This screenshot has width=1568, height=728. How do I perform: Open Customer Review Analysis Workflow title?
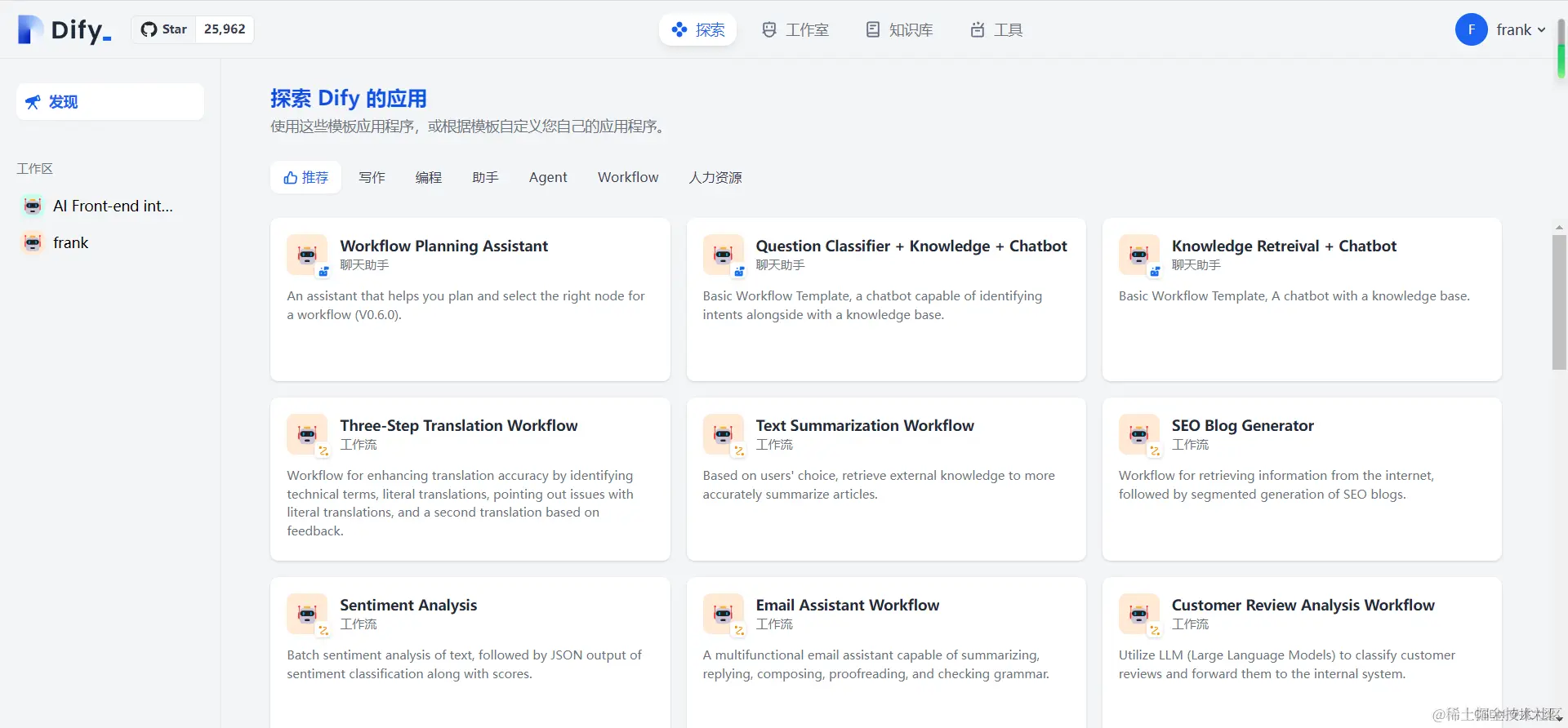click(1303, 605)
